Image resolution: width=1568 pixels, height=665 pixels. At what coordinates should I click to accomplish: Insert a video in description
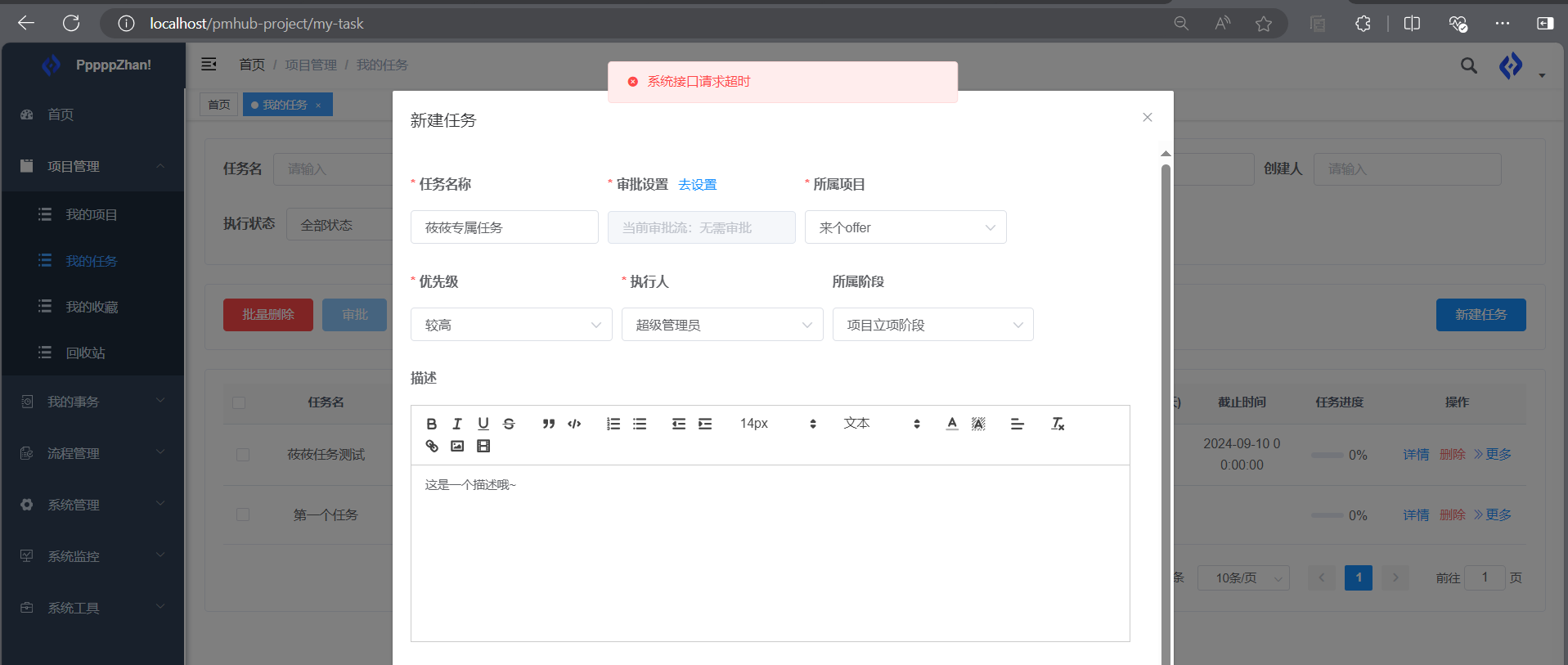tap(483, 446)
